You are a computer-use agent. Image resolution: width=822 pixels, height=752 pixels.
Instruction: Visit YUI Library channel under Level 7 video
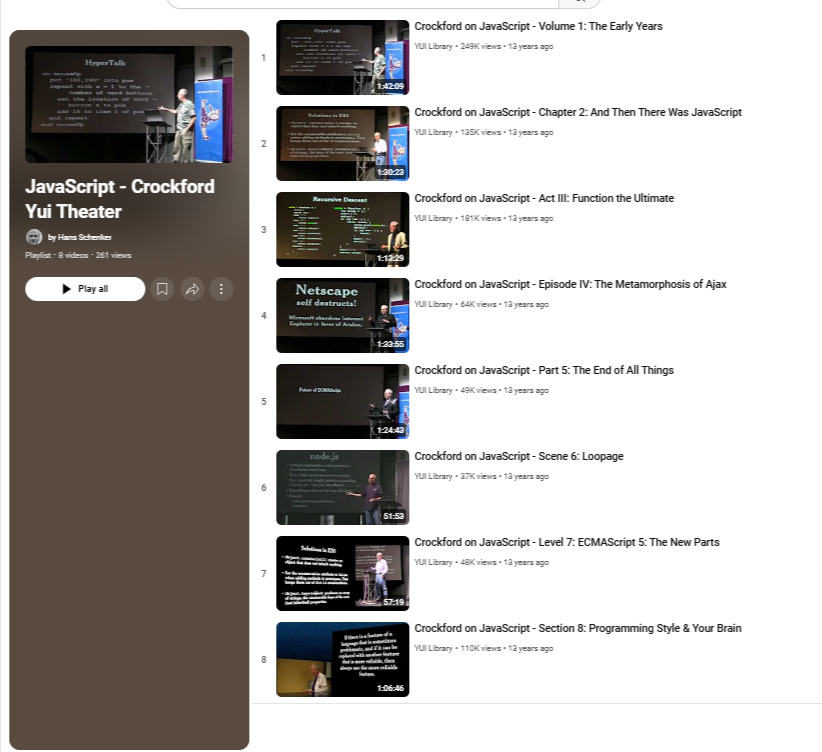(433, 562)
